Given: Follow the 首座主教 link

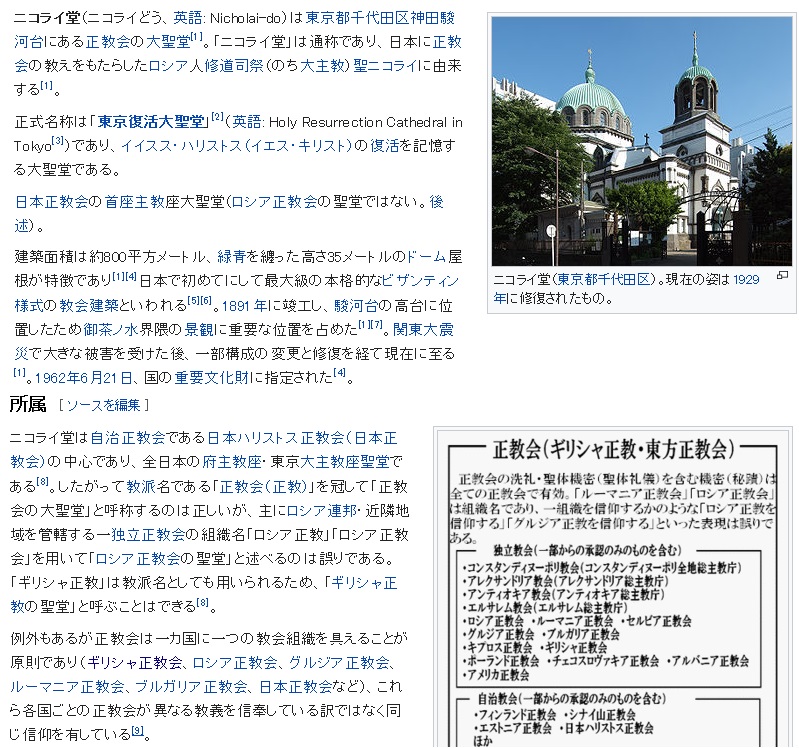Looking at the screenshot, I should coord(135,202).
